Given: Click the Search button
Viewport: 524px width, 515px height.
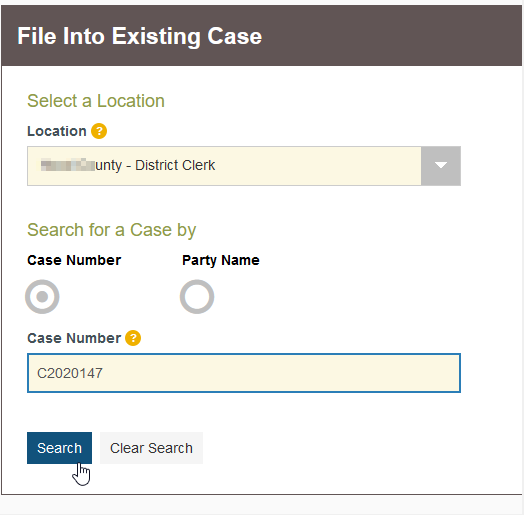Looking at the screenshot, I should (x=59, y=448).
